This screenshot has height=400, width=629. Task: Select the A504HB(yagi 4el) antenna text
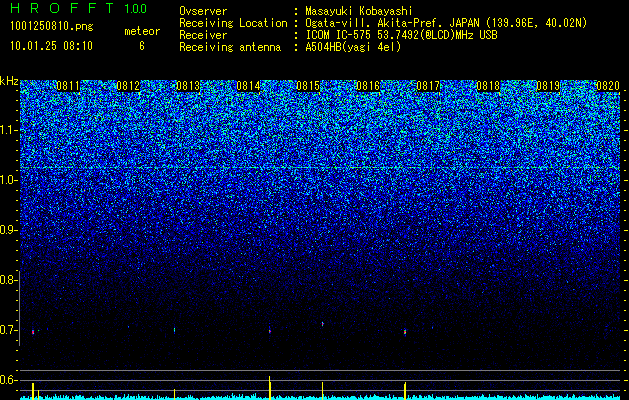353,47
